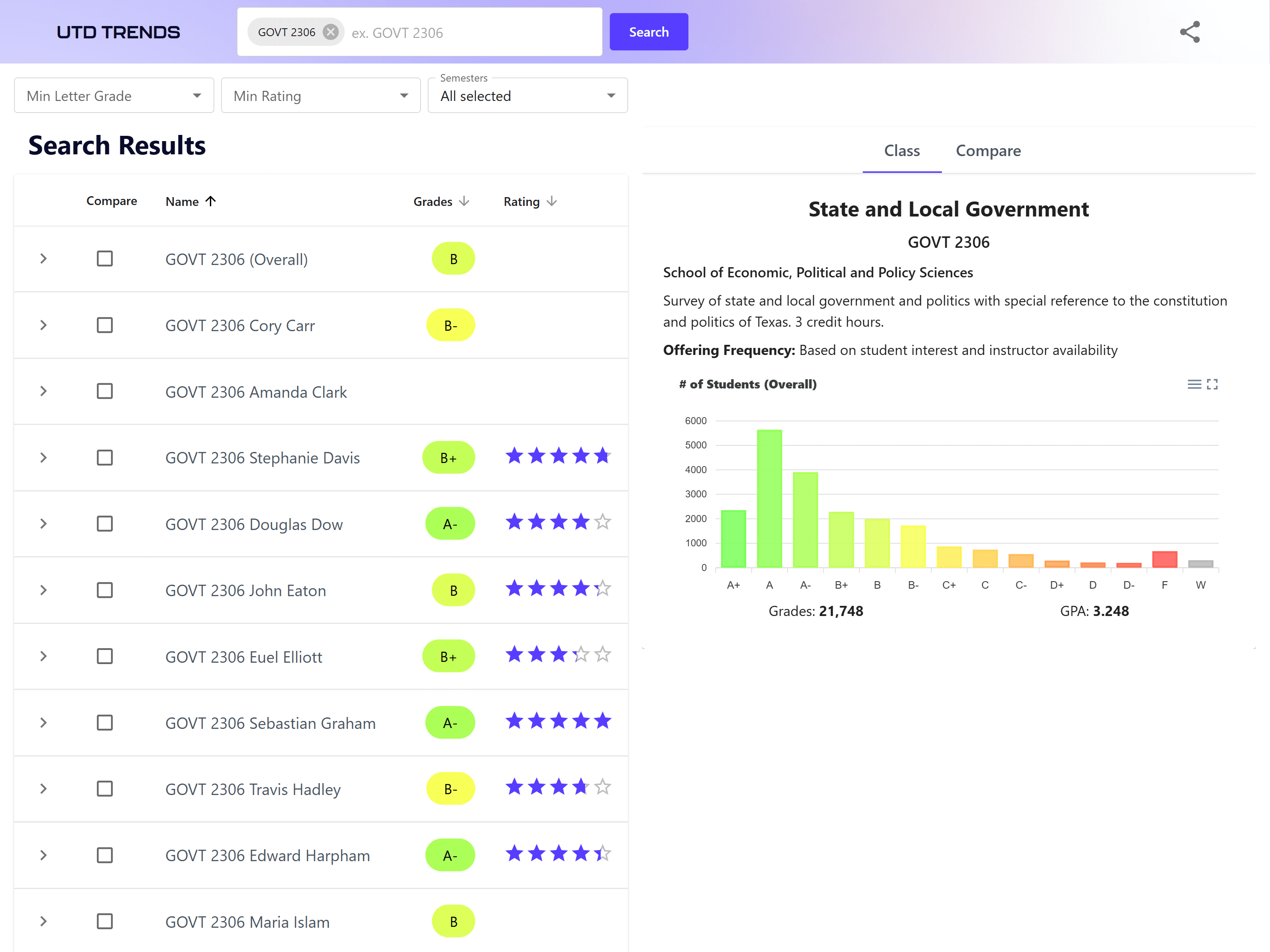The width and height of the screenshot is (1270, 952).
Task: Sort by the Rating arrow icon
Action: tap(552, 202)
